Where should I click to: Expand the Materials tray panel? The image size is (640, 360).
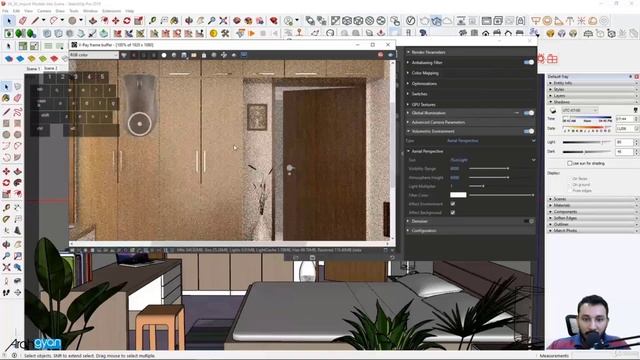tap(593, 205)
